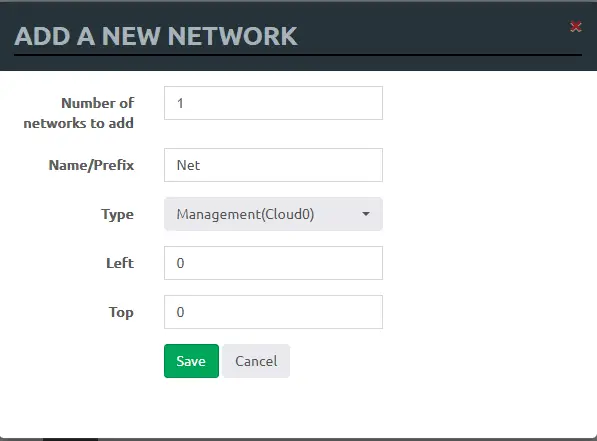Click the ADD A NEW NETWORK title
The height and width of the screenshot is (441, 597).
coord(156,36)
